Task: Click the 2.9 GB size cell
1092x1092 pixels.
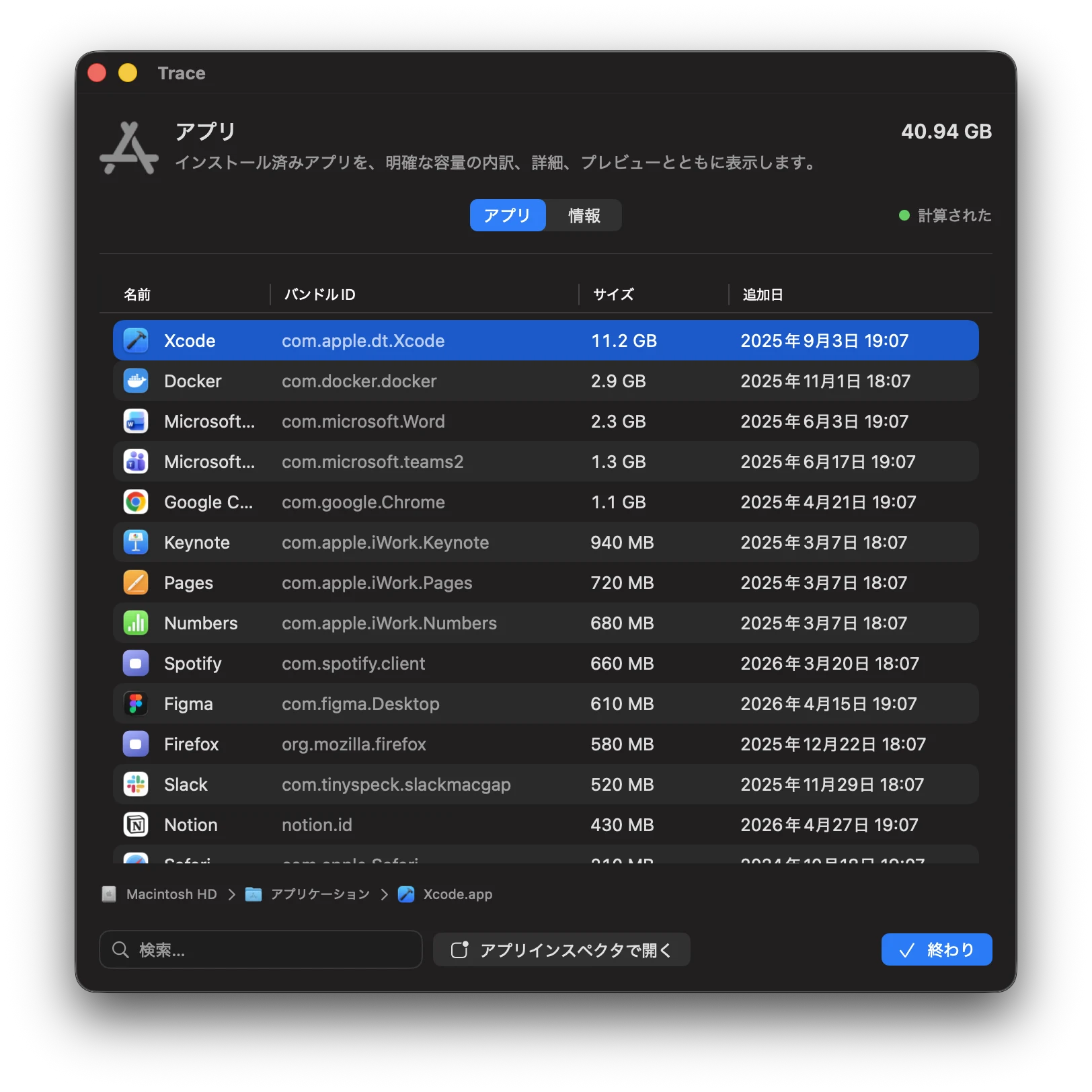Action: pos(619,381)
